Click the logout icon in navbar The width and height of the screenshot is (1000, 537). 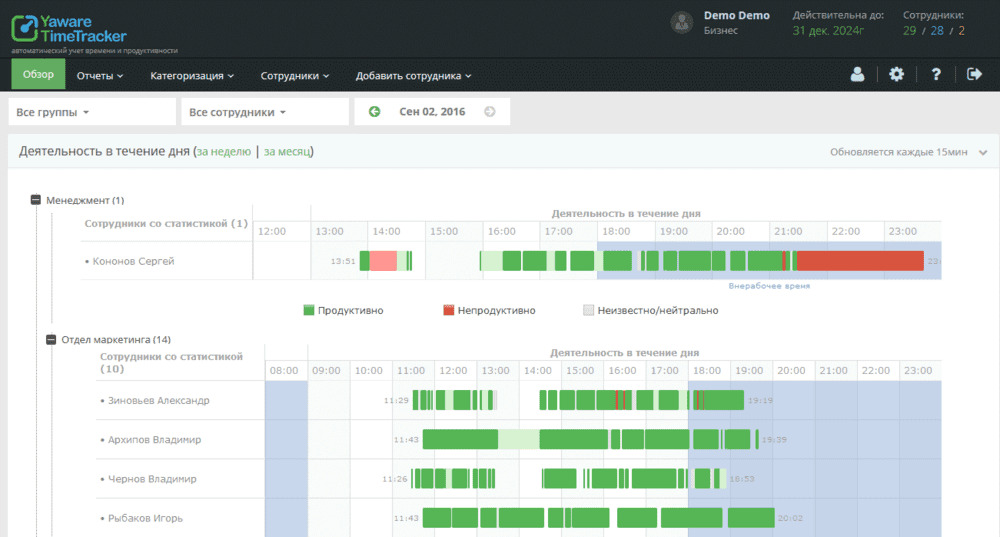[975, 74]
